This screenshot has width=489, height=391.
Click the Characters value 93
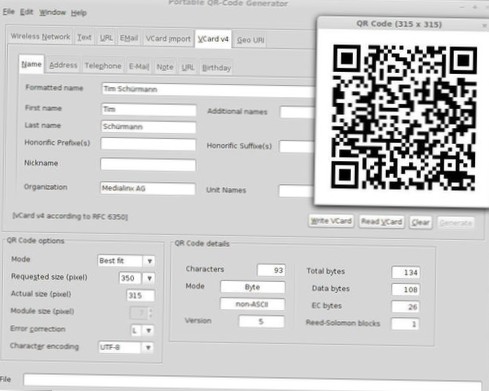click(x=271, y=270)
